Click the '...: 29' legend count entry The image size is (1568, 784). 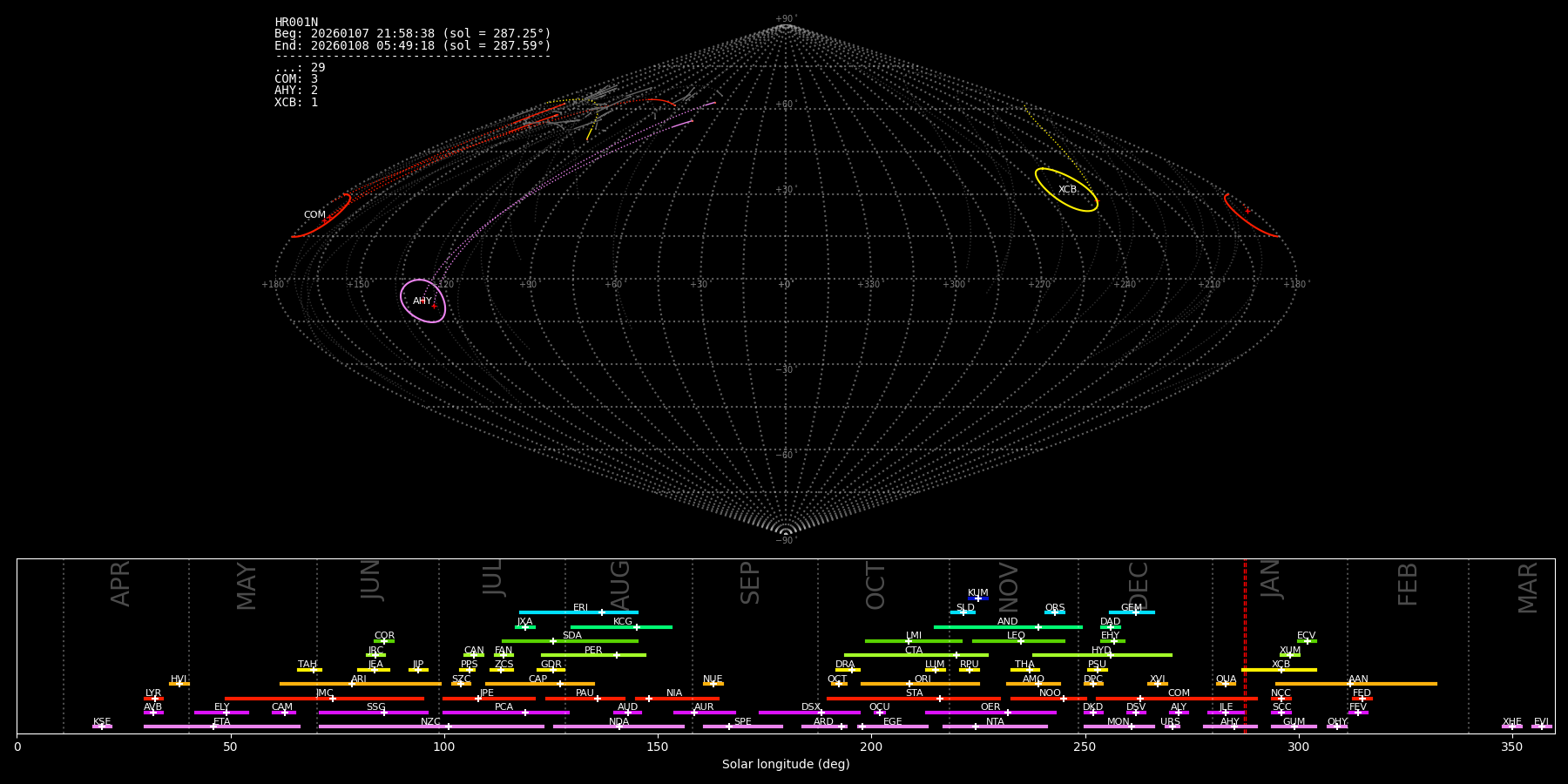pyautogui.click(x=300, y=68)
